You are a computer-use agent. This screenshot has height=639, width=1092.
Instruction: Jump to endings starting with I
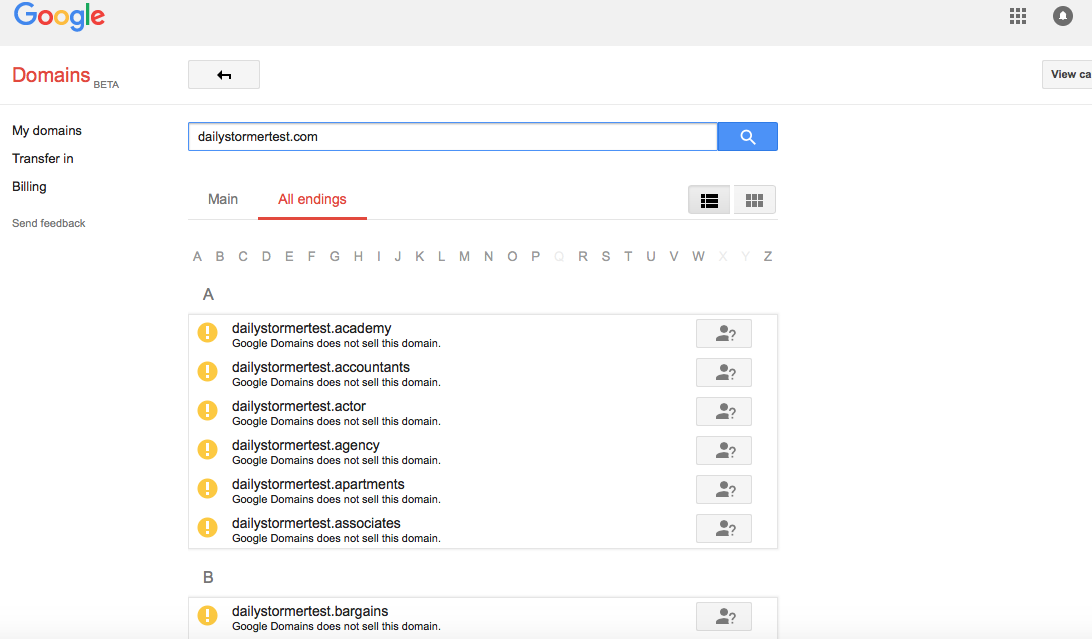pos(379,257)
